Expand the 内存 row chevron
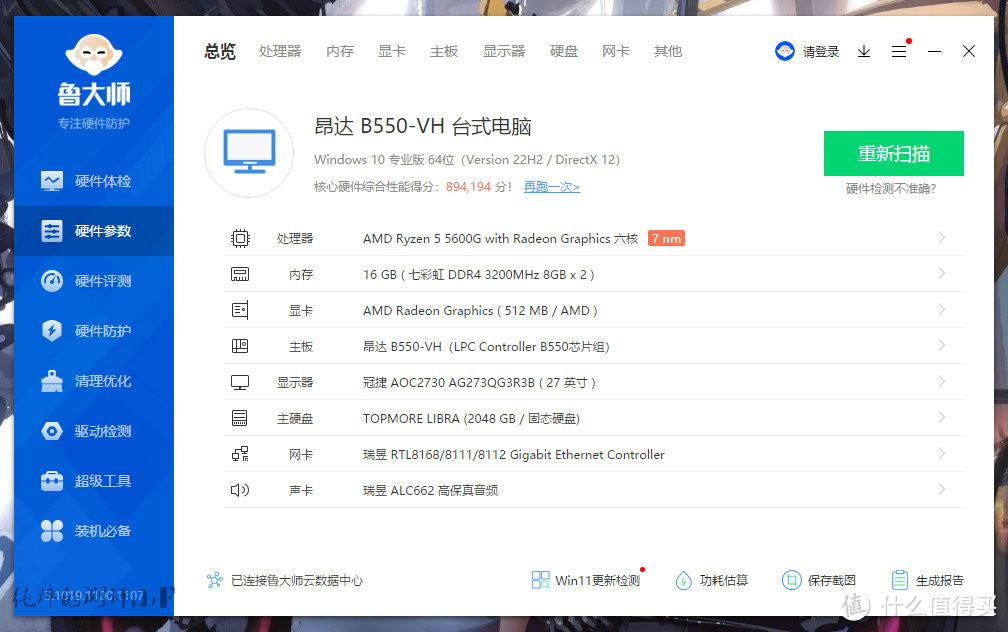 click(x=942, y=273)
